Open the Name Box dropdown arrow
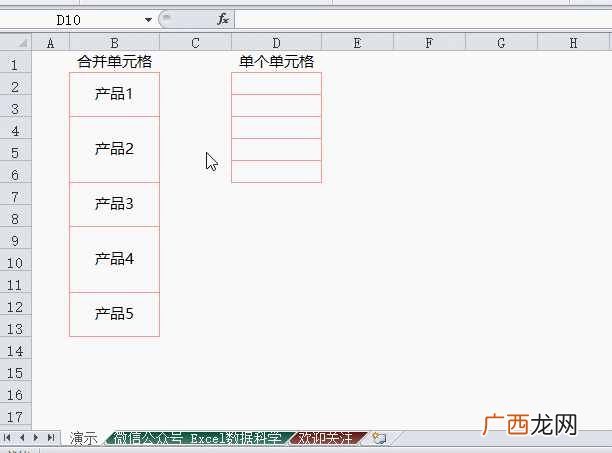 (x=148, y=20)
